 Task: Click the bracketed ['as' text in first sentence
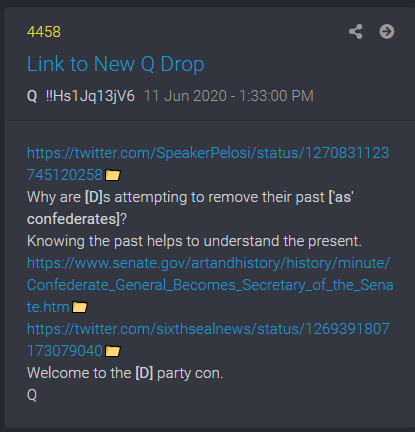[x=341, y=197]
